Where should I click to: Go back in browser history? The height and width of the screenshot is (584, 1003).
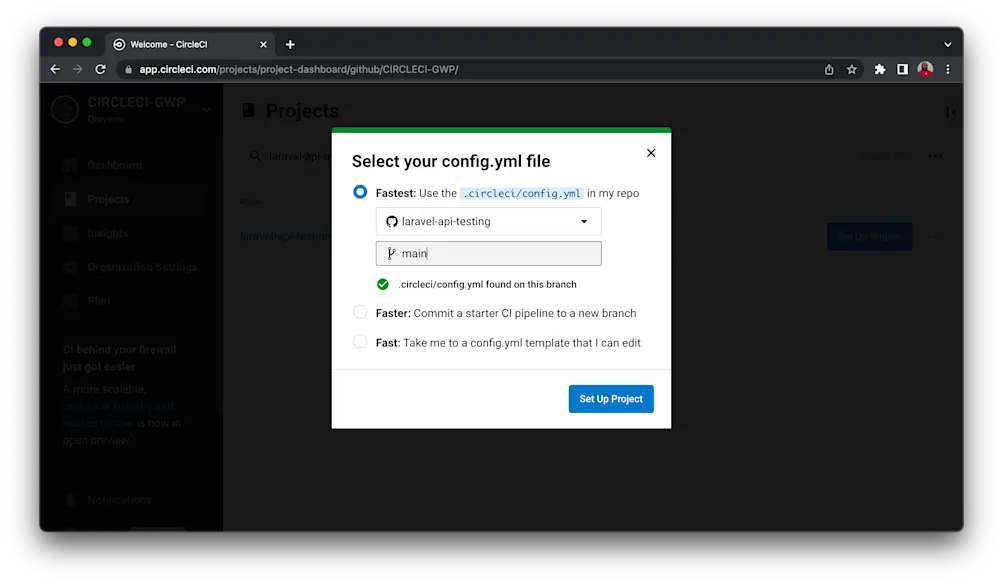click(x=55, y=69)
